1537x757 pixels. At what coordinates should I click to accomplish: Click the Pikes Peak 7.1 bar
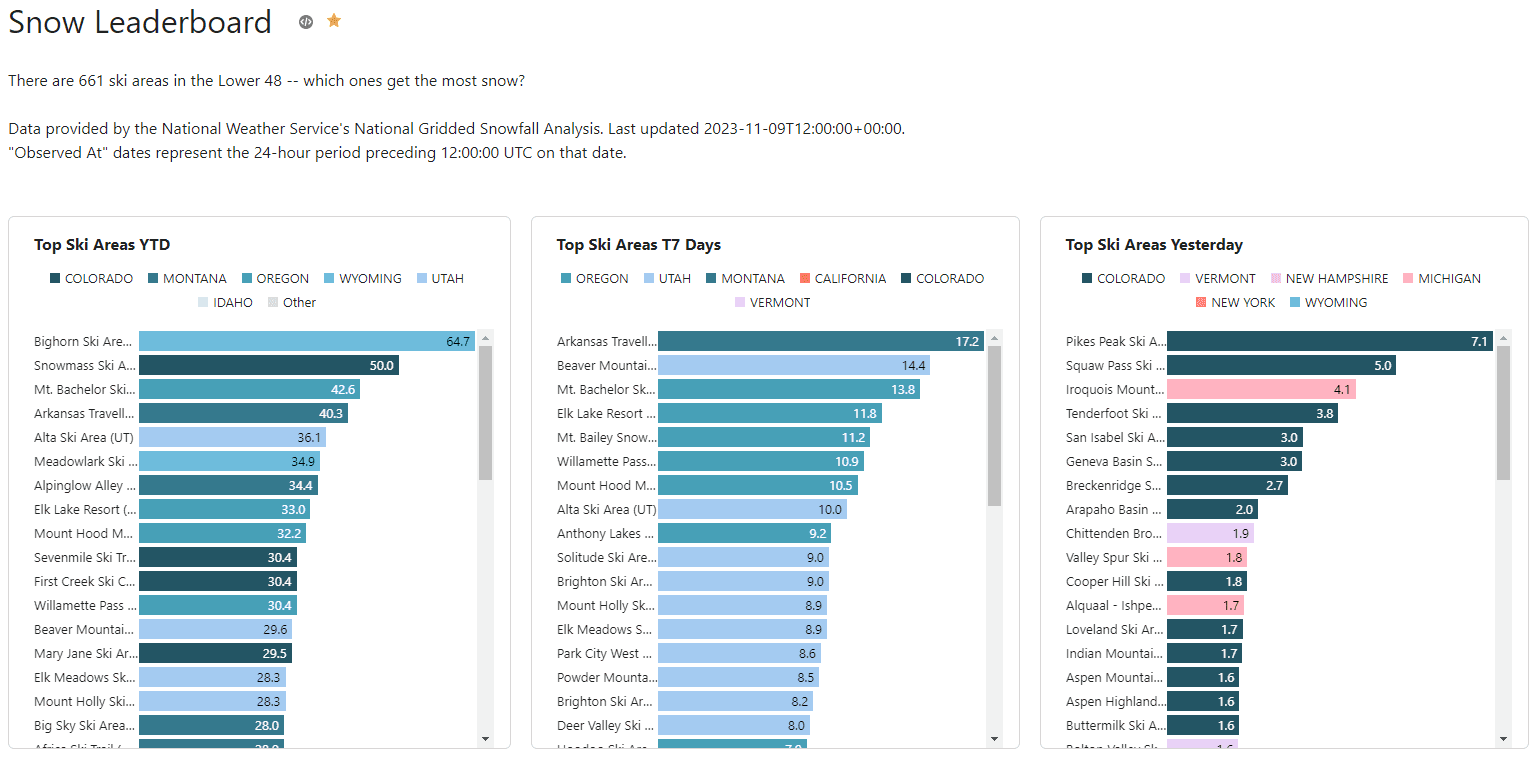[1328, 342]
